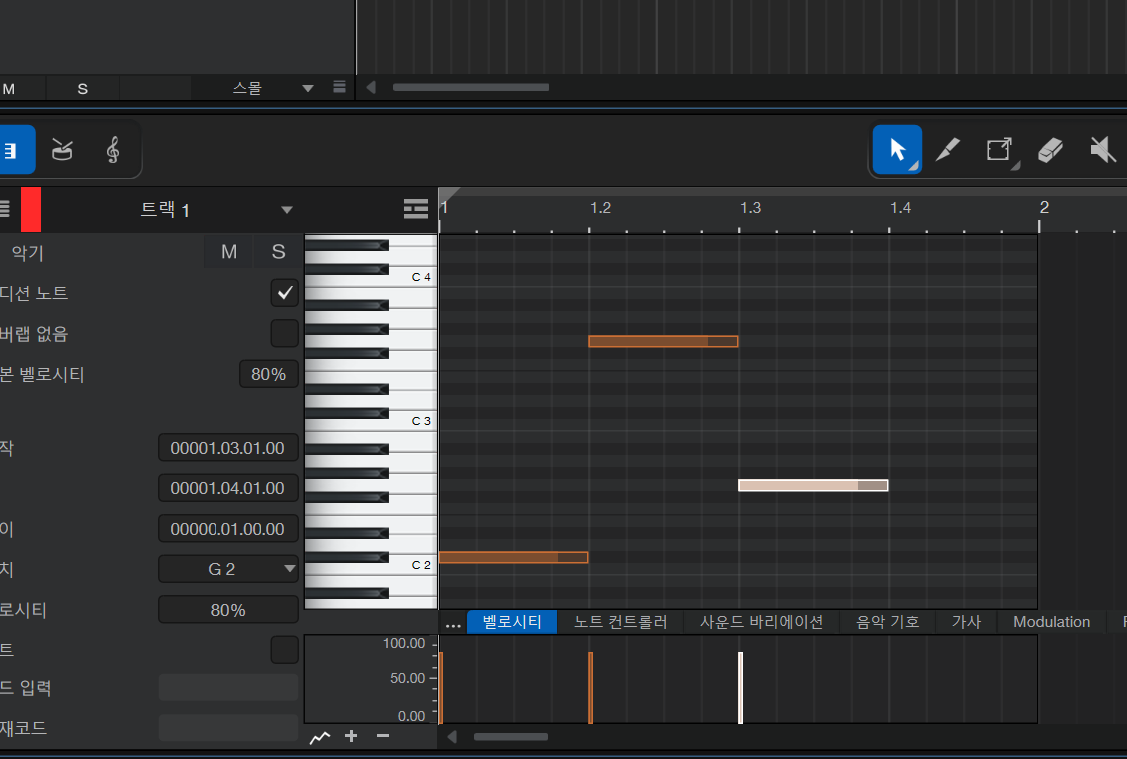Enable the 오버랩 없음 checkbox

click(285, 333)
